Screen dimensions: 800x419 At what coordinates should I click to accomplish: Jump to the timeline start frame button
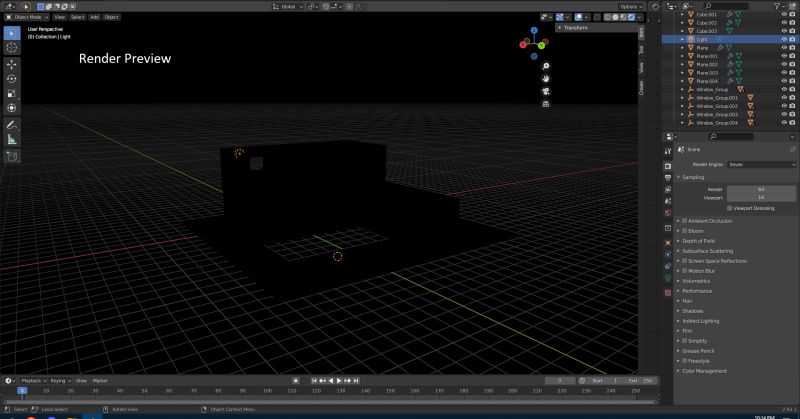click(x=314, y=381)
